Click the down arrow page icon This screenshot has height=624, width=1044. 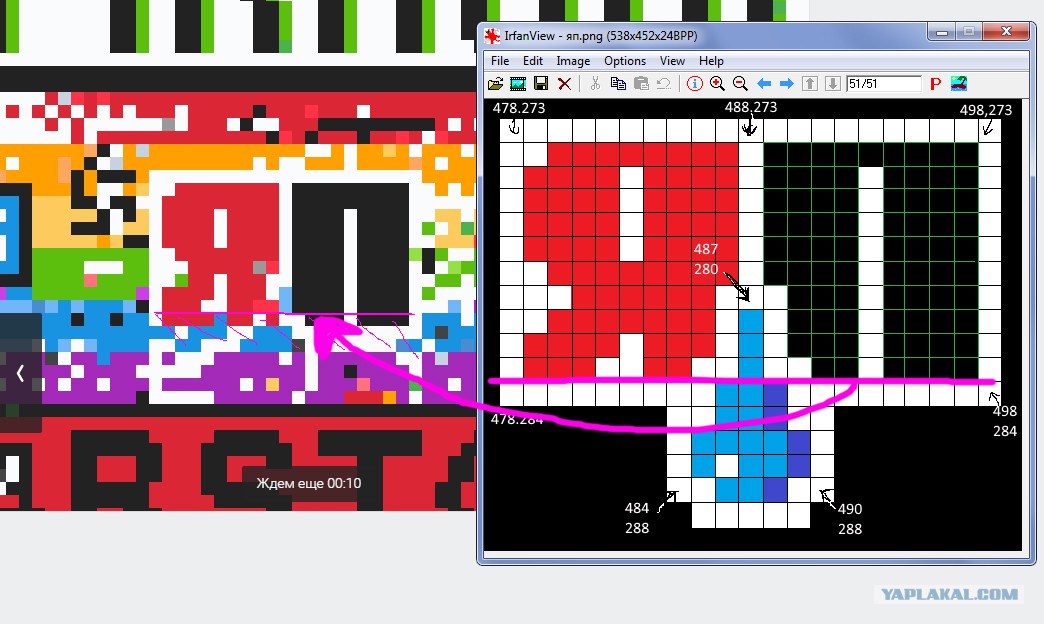tap(832, 83)
